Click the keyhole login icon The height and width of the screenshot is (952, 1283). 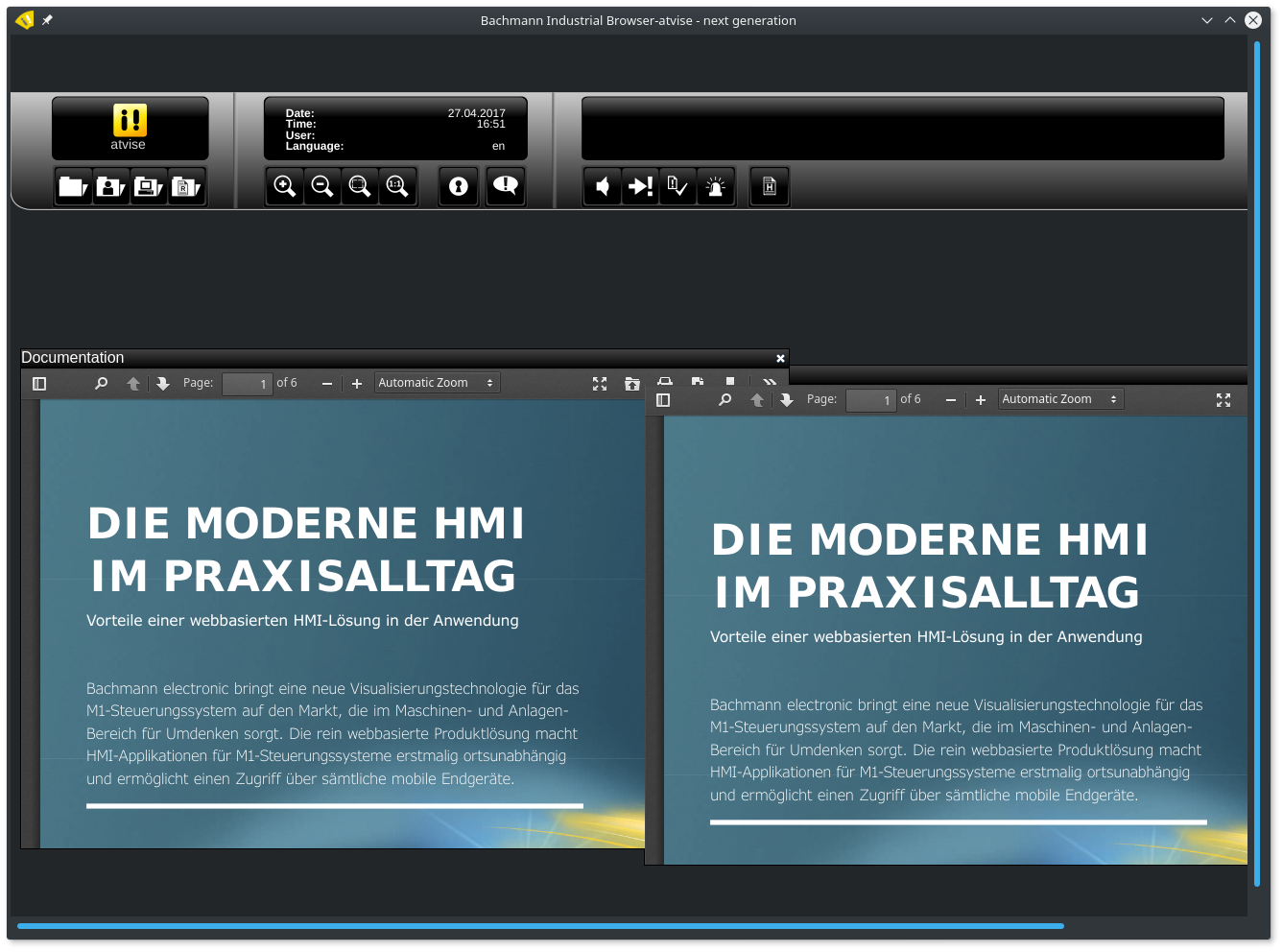coord(459,186)
